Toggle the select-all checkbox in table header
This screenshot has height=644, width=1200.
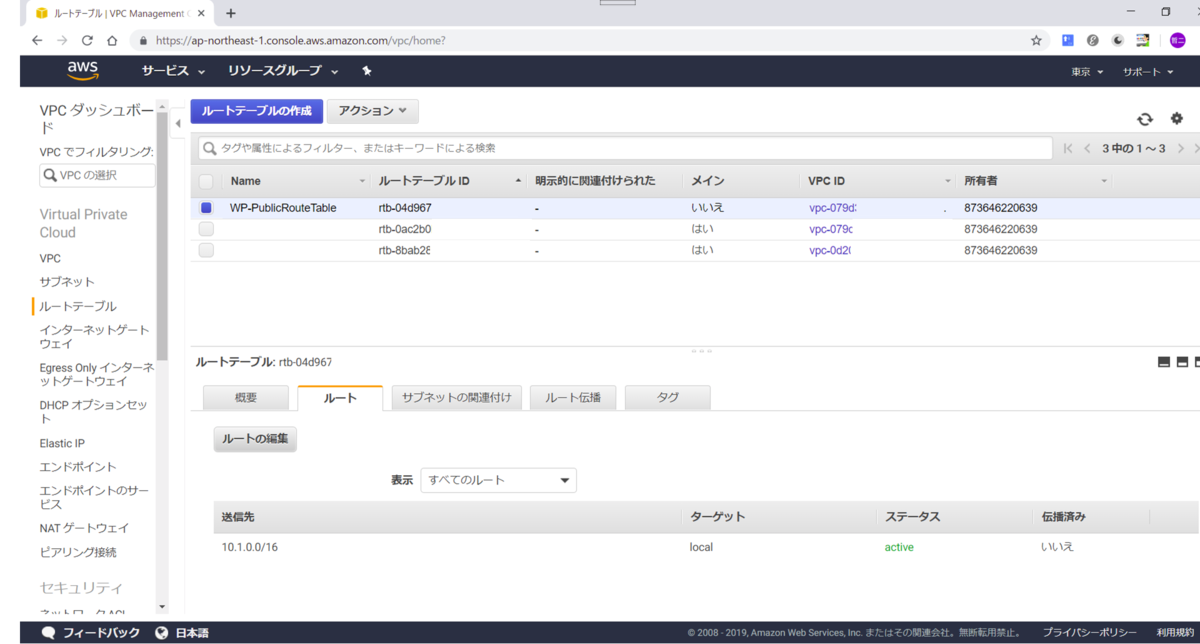(x=205, y=180)
